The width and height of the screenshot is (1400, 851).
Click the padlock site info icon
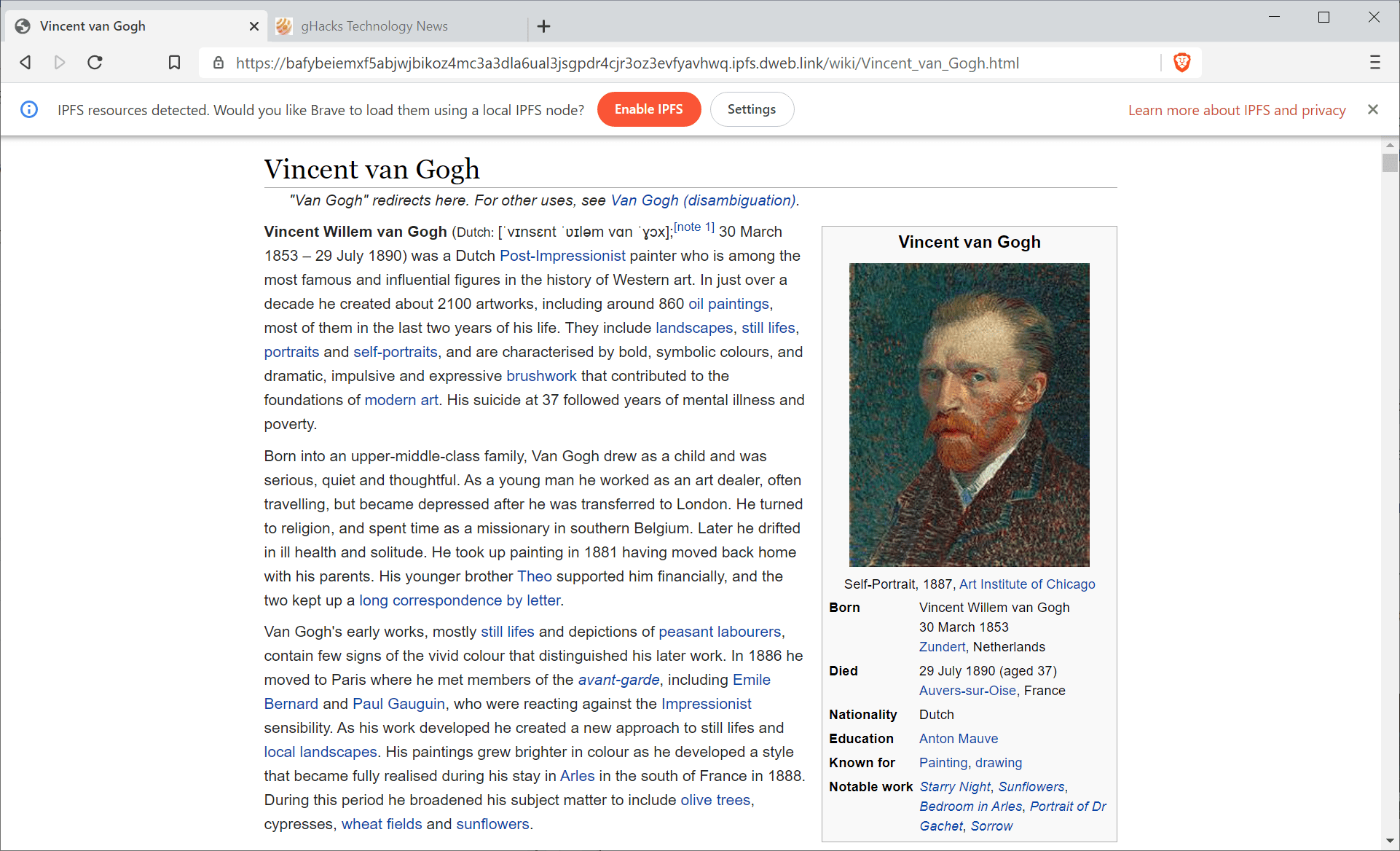click(219, 63)
